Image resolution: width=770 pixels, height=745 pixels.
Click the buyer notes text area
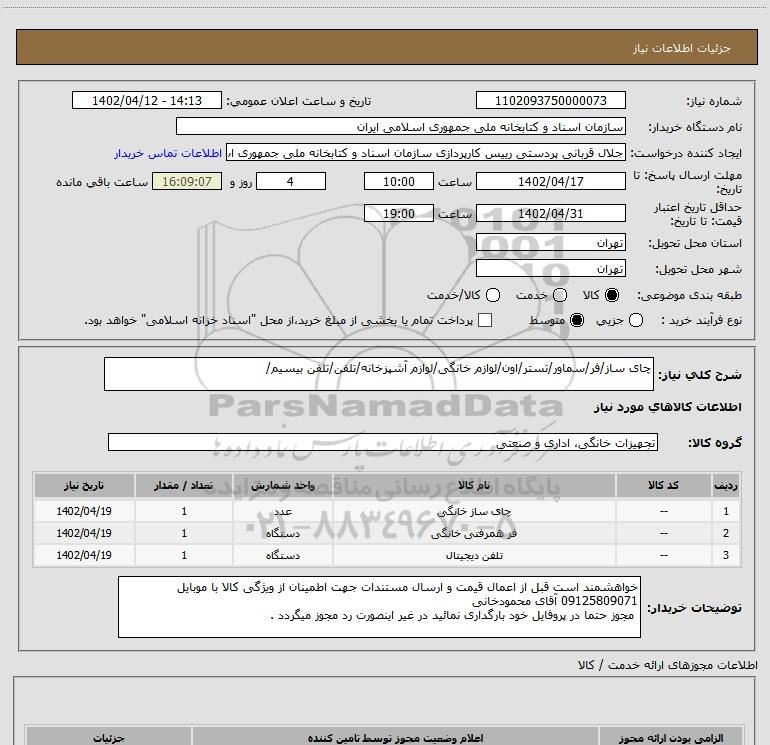click(379, 607)
